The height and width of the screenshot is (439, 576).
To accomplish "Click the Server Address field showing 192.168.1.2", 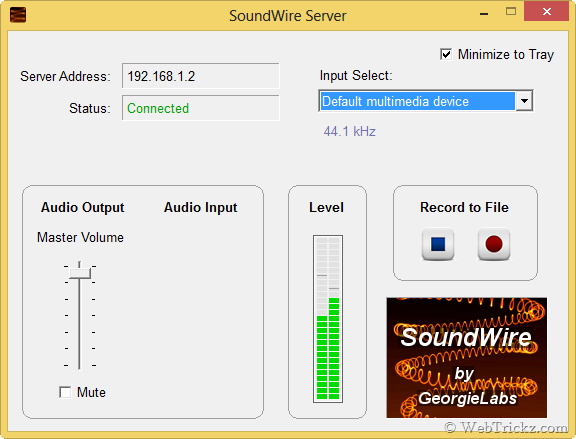I will coord(201,76).
